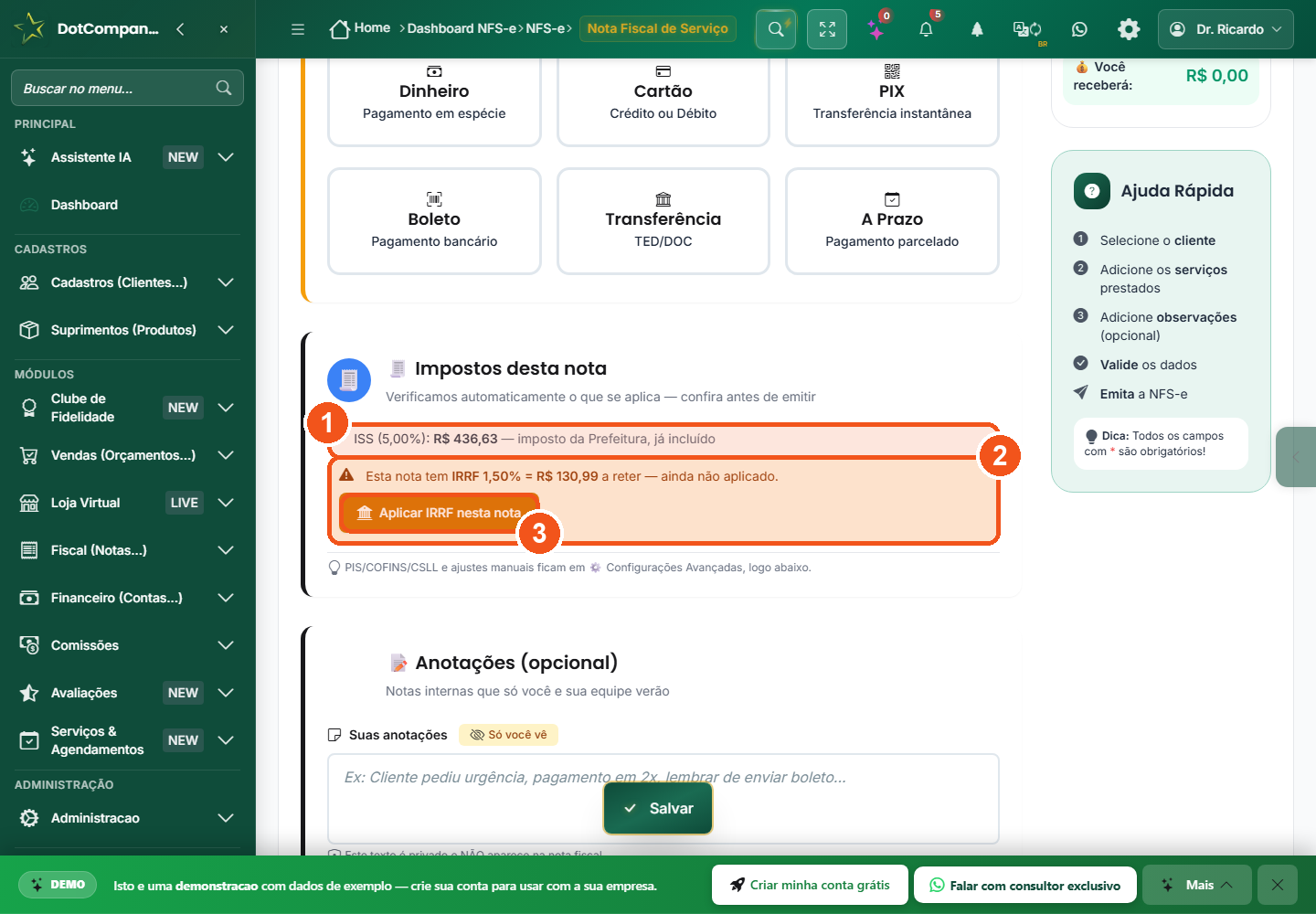Open notifications bell with badge 5
1316x914 pixels.
927,29
